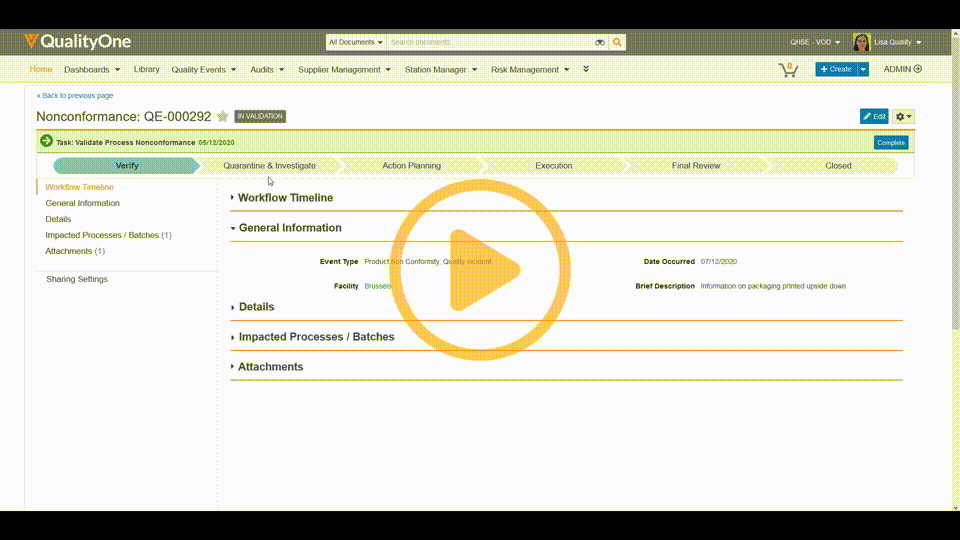
Task: Click the task due date 05/12/2020
Action: tap(216, 143)
